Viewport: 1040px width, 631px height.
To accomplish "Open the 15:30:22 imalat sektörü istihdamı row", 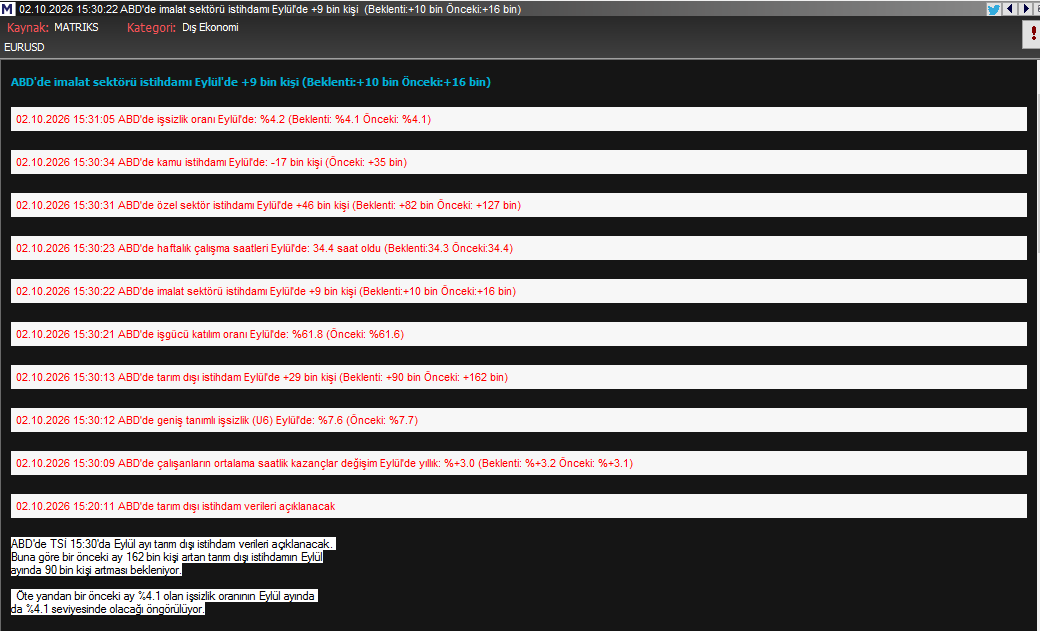I will click(x=519, y=291).
